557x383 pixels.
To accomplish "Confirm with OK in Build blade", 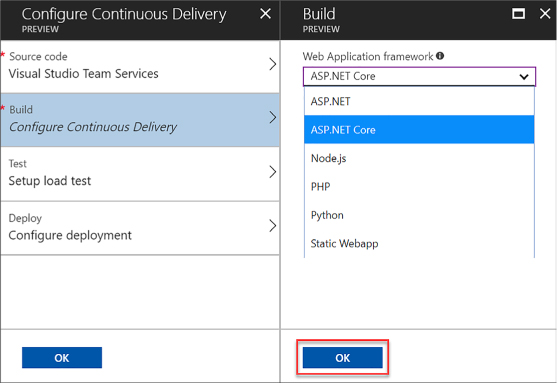I will pos(342,357).
